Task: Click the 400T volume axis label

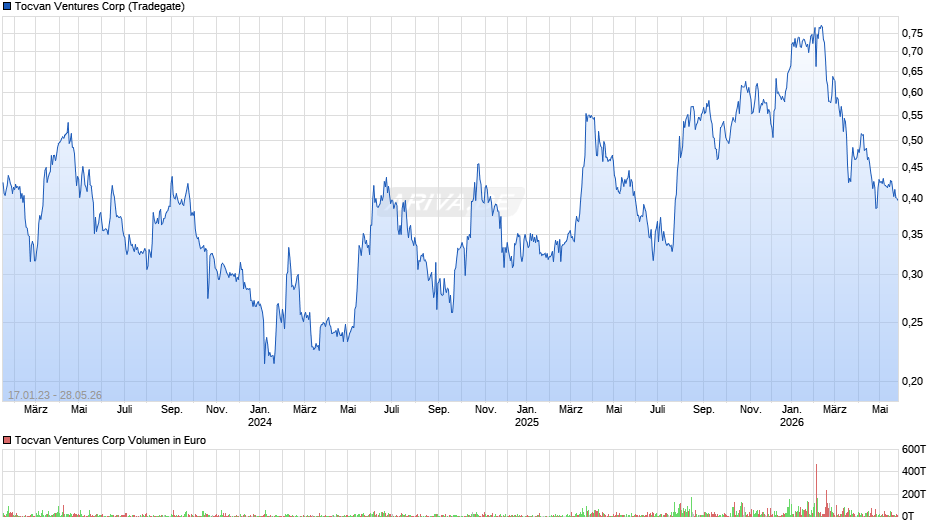Action: [x=914, y=471]
